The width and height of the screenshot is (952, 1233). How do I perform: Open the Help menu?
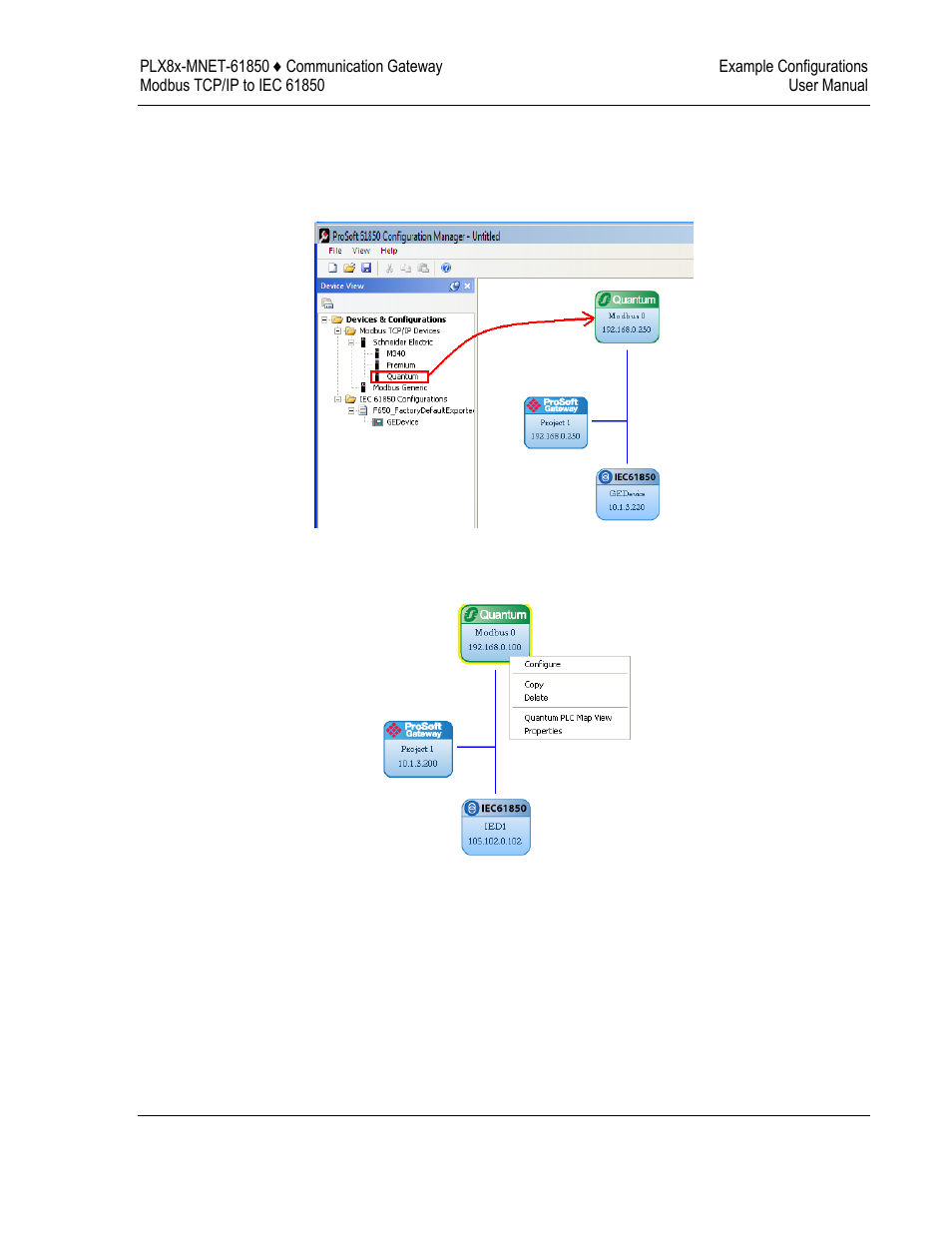coord(389,252)
